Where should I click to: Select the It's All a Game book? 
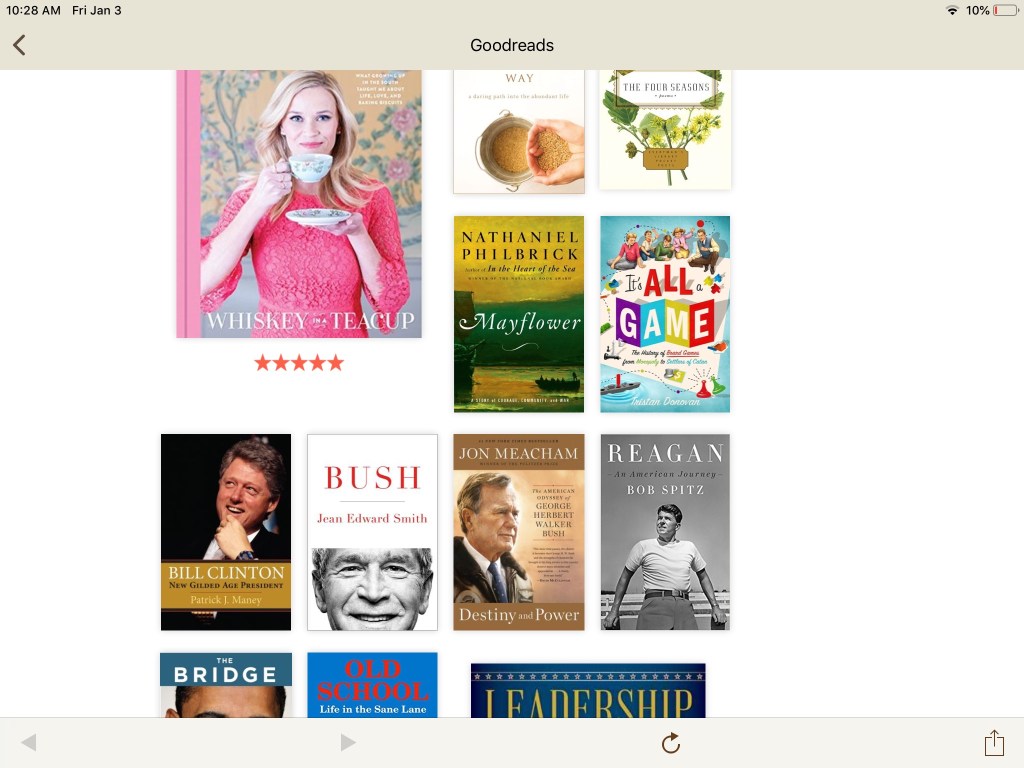point(665,314)
